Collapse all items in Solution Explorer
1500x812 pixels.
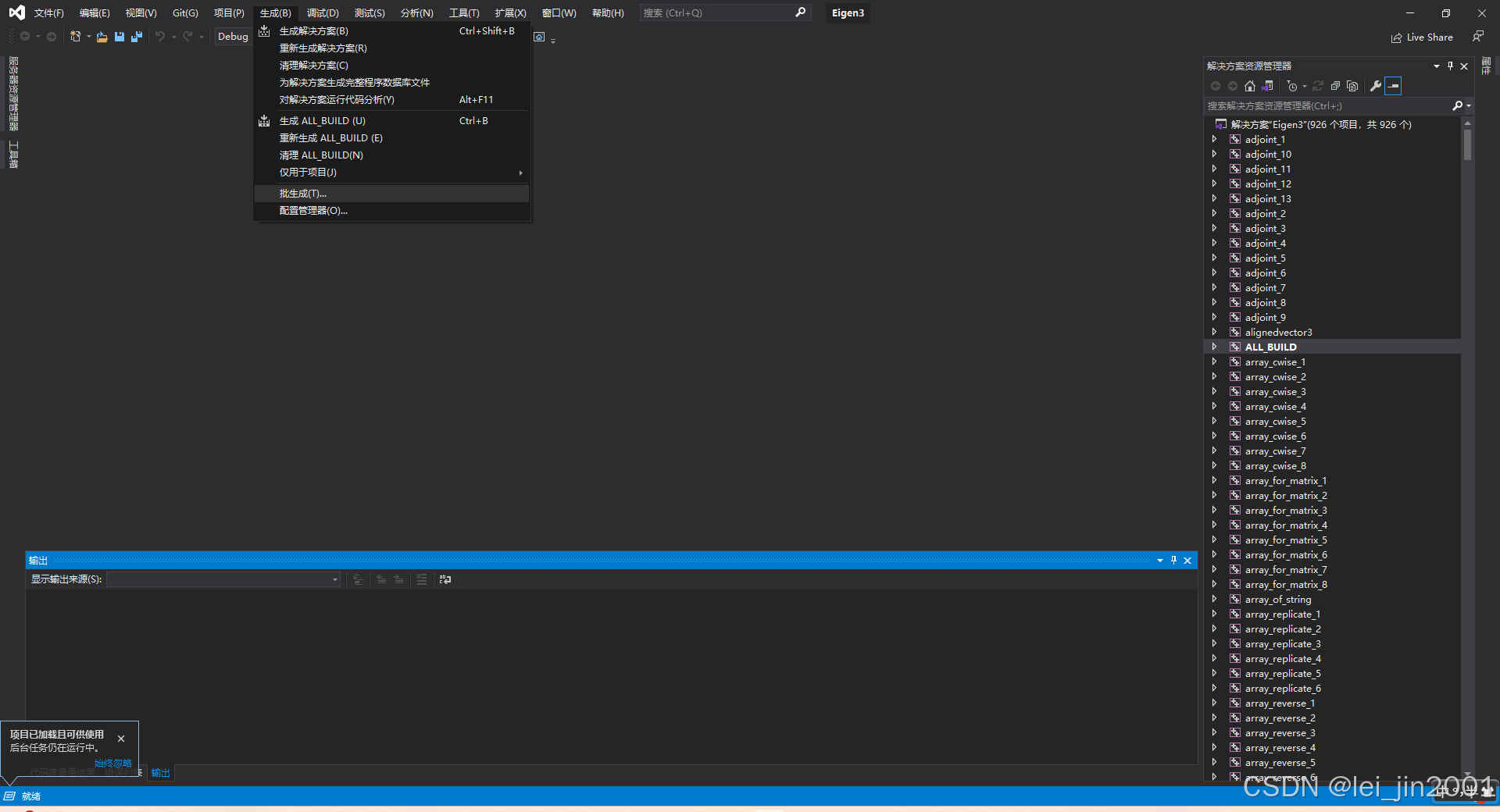coord(1335,86)
